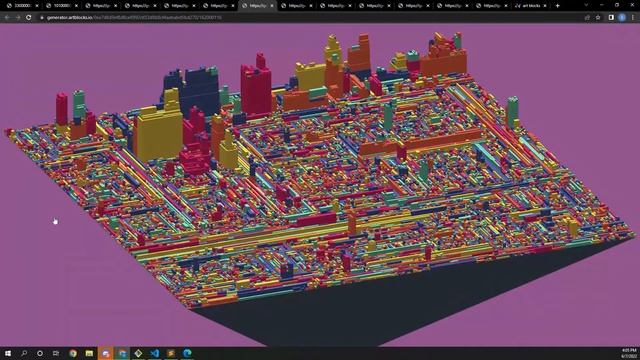Click the share page icon in address bar
The width and height of the screenshot is (640, 360).
click(x=587, y=18)
